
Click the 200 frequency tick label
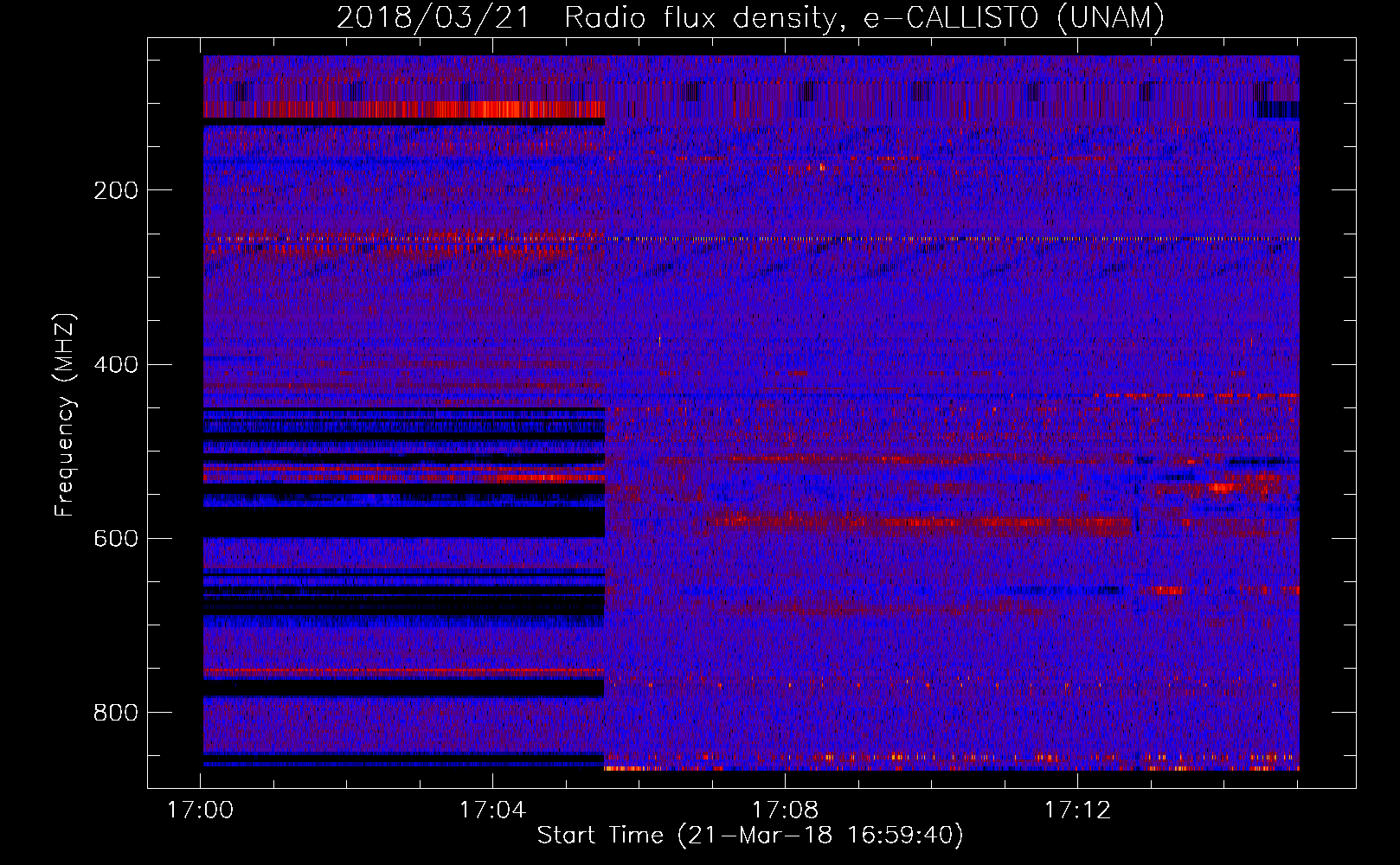(x=116, y=190)
